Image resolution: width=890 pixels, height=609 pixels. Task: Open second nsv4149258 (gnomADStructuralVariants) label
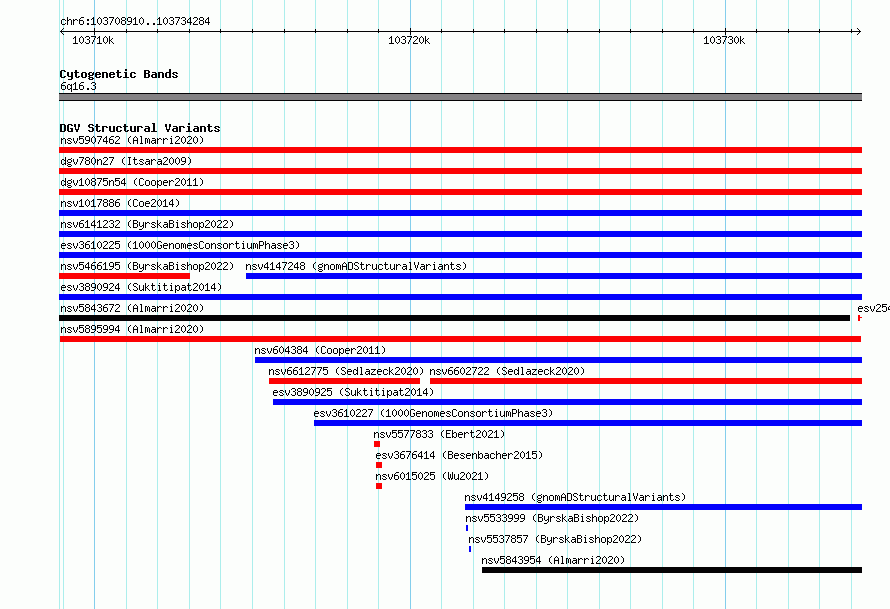[575, 497]
